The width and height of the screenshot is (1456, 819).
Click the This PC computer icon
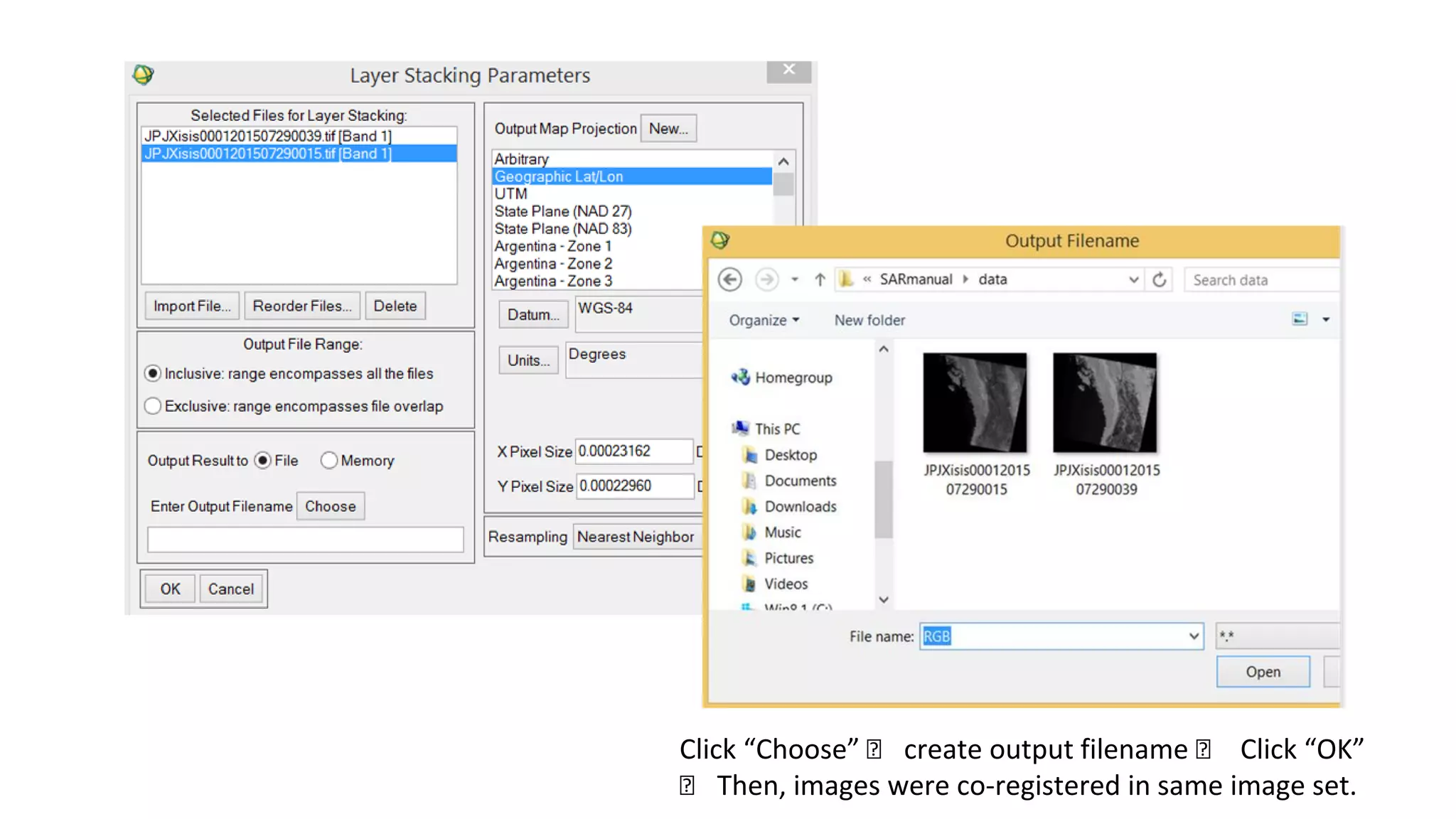pyautogui.click(x=740, y=428)
